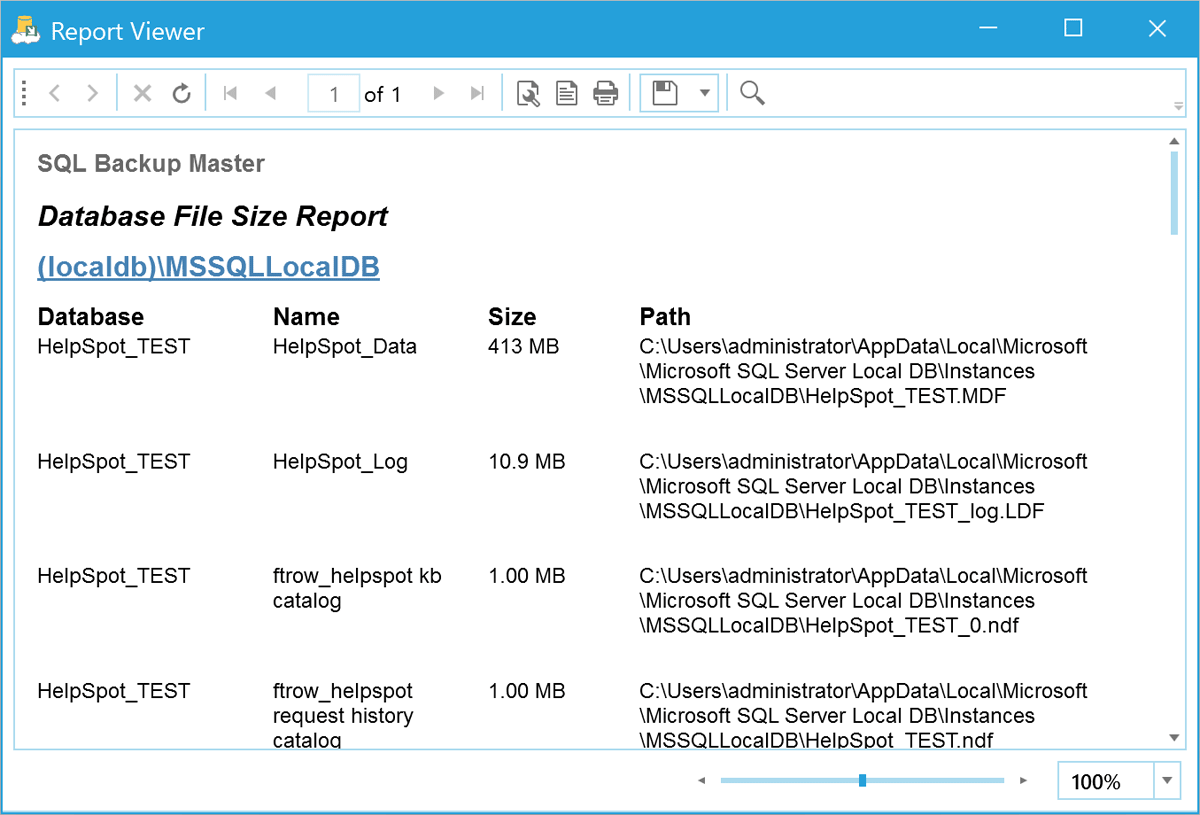Click the SQL Backup Master heading
This screenshot has width=1200, height=815.
pos(151,163)
